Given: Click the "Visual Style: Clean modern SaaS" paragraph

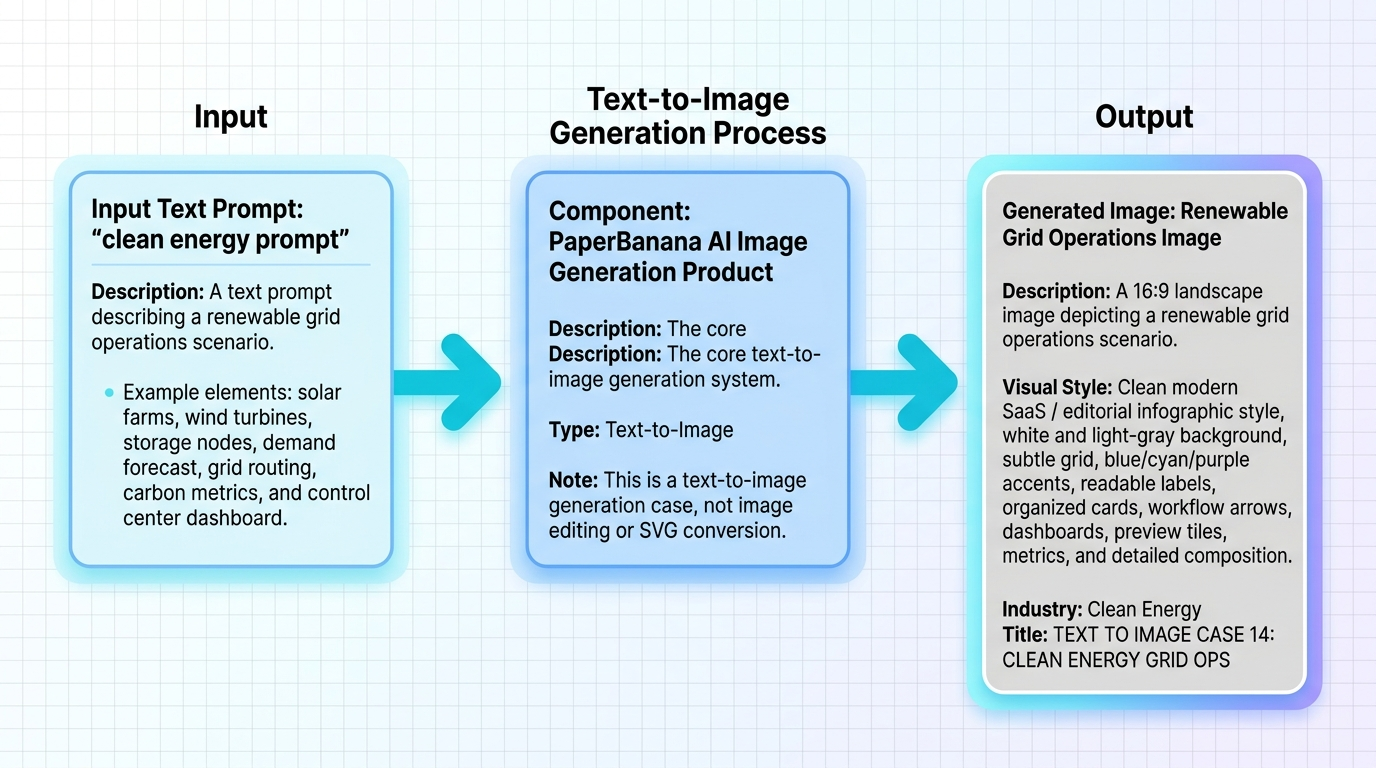Looking at the screenshot, I should pos(1147,471).
